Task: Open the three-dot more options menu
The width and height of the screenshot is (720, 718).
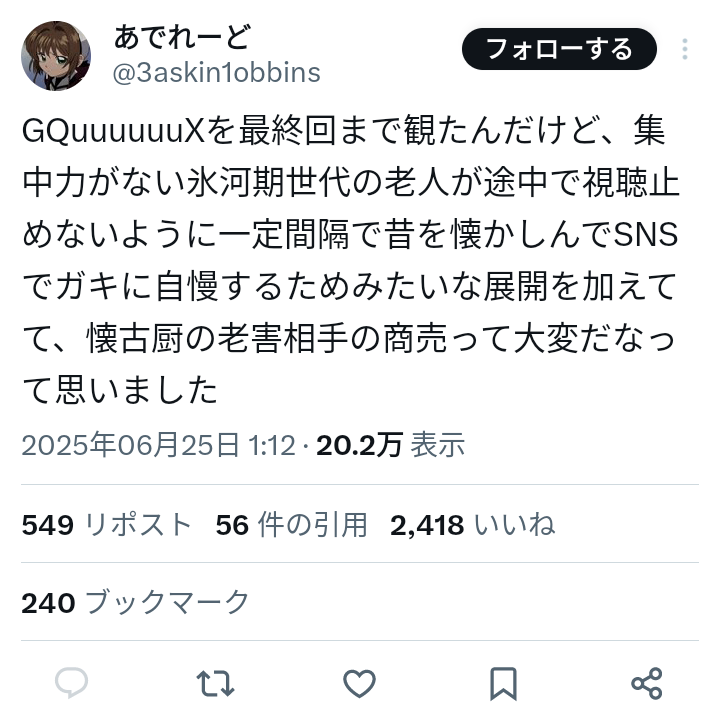Action: click(x=685, y=49)
